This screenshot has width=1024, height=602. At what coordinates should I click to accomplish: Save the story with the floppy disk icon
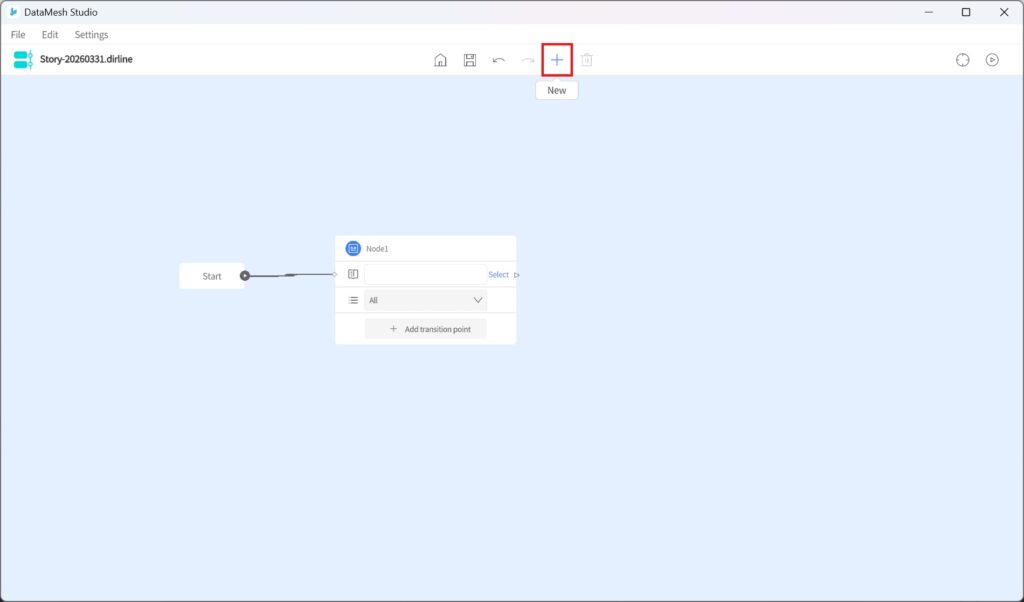469,60
